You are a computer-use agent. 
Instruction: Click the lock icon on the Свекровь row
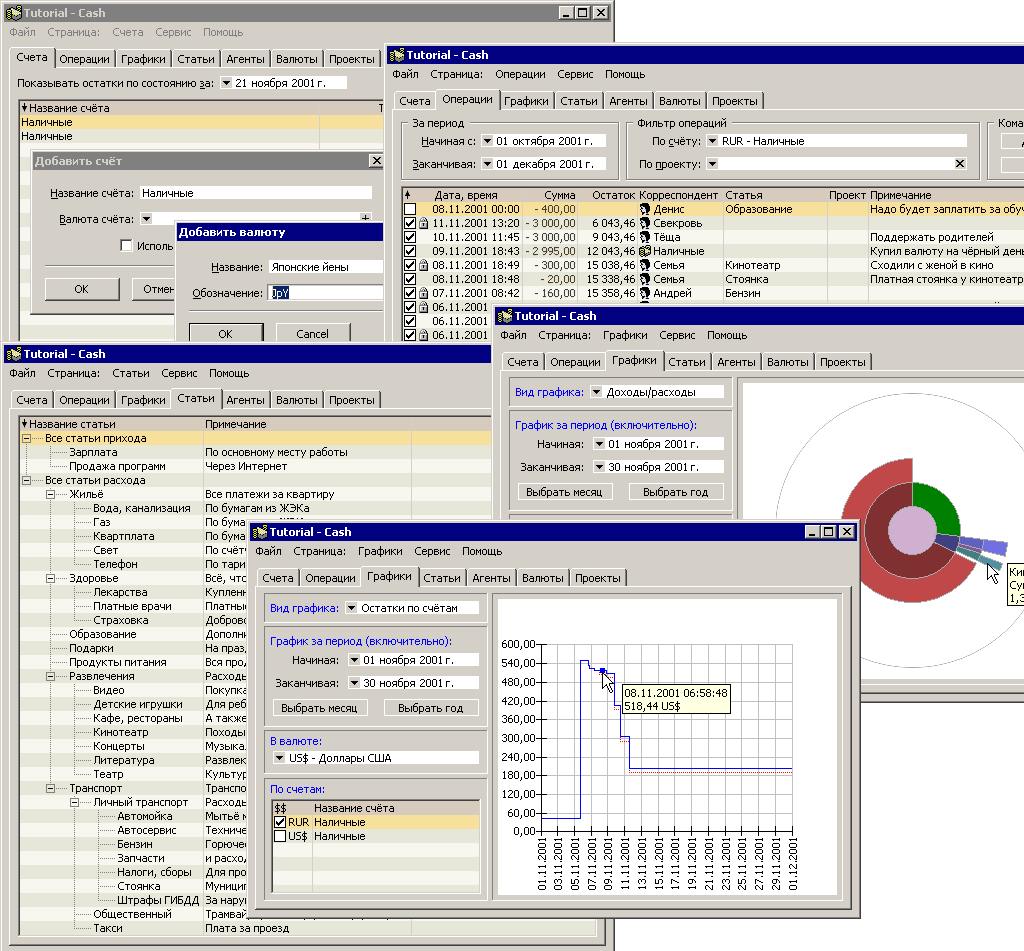424,223
